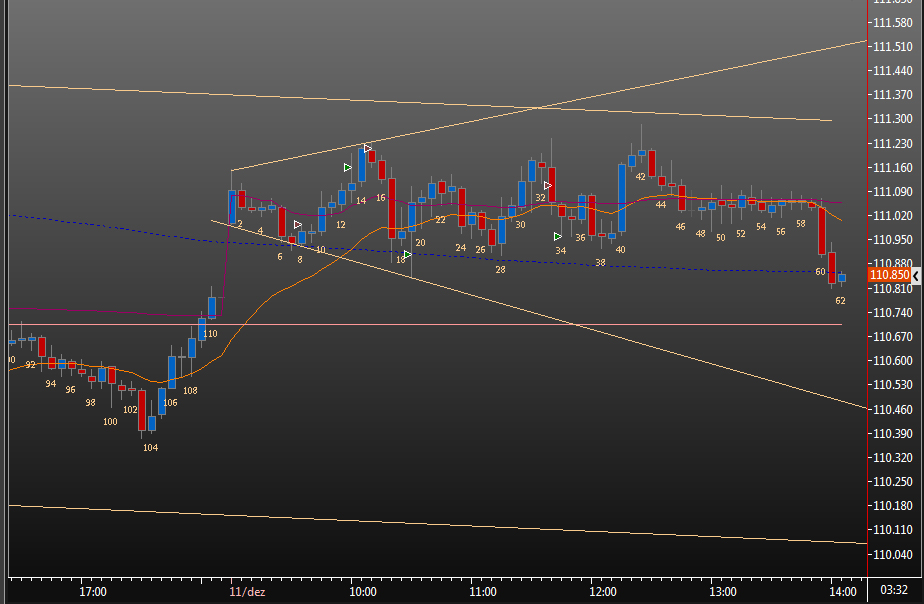Select the green arrow marker next to bar 18
Image resolution: width=924 pixels, height=604 pixels.
pos(408,255)
